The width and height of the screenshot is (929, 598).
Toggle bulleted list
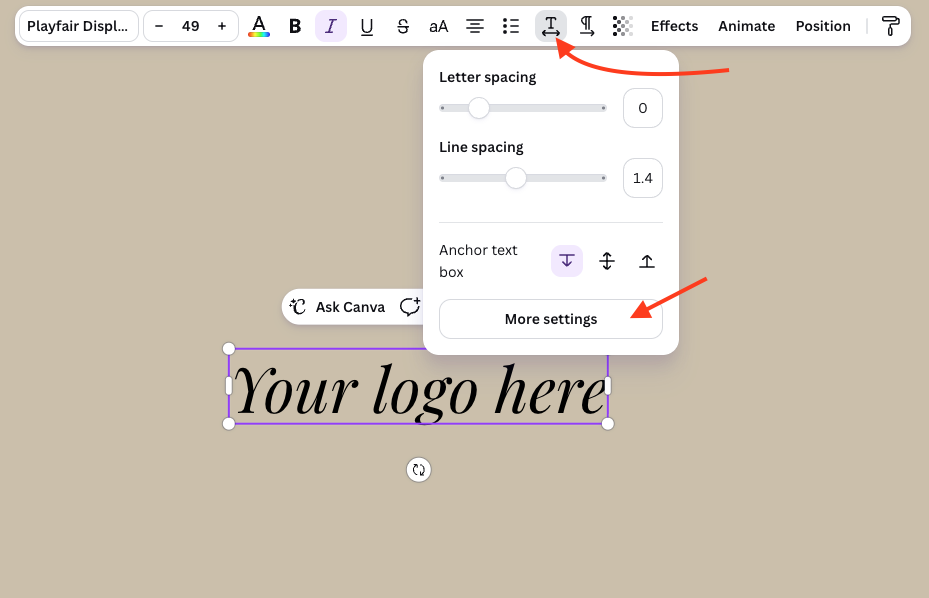click(511, 26)
